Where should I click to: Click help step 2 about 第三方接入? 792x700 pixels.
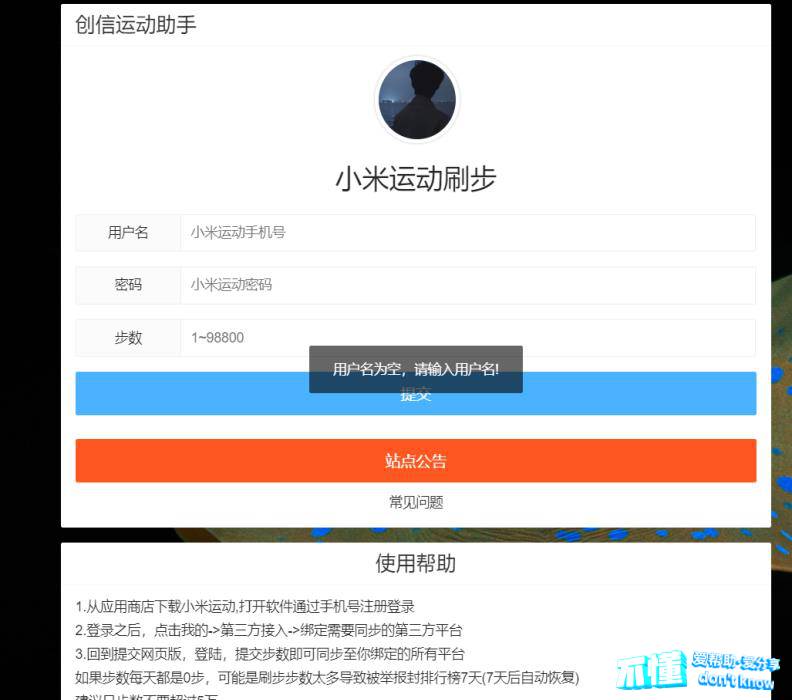tap(269, 630)
